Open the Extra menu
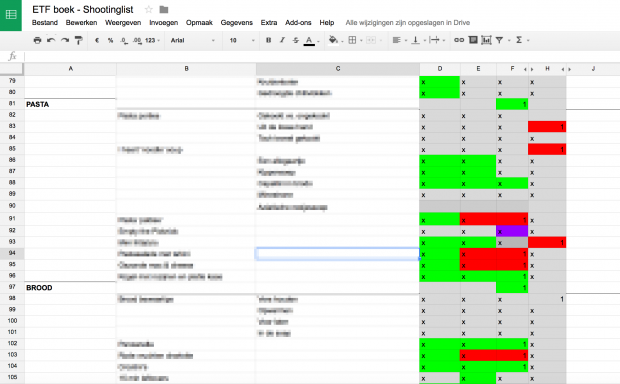Screen dimensions: 620x384 point(269,23)
